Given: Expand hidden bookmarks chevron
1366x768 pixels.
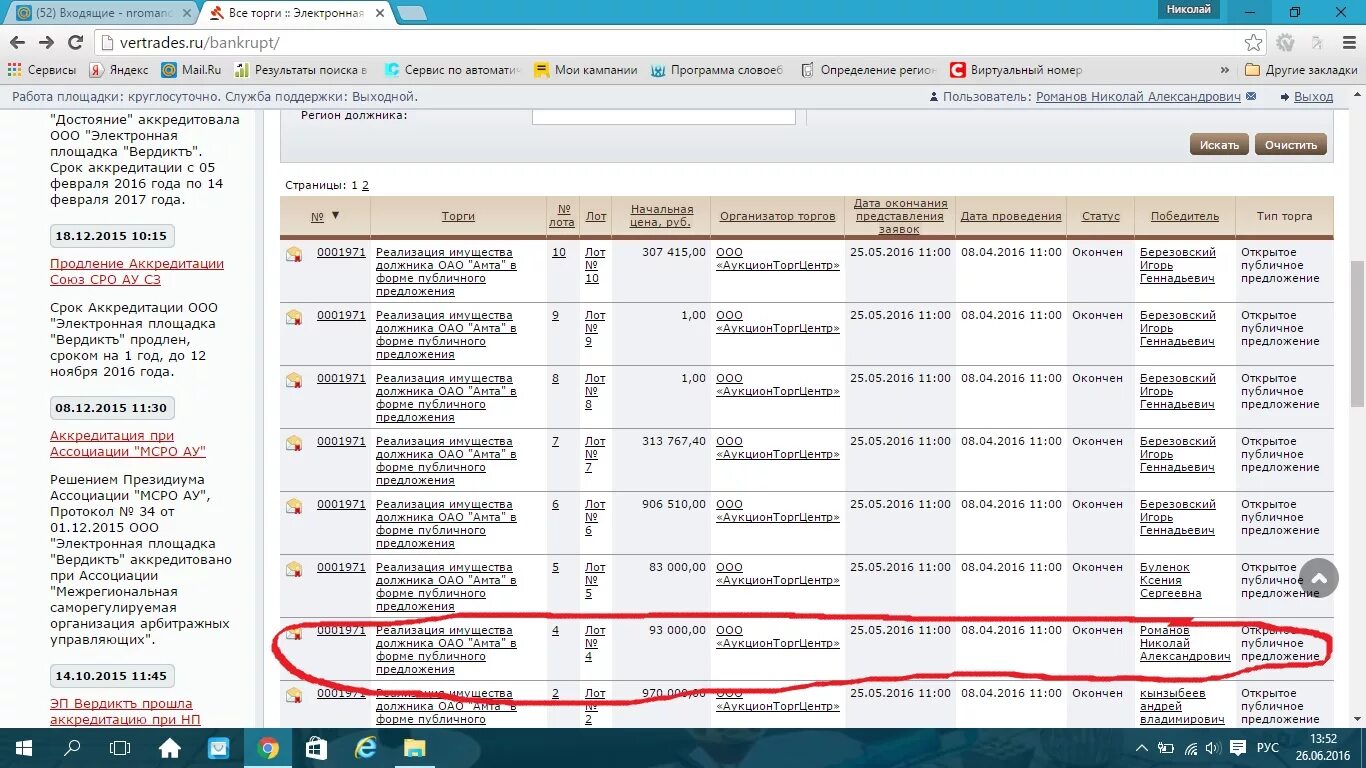Looking at the screenshot, I should pyautogui.click(x=1225, y=70).
